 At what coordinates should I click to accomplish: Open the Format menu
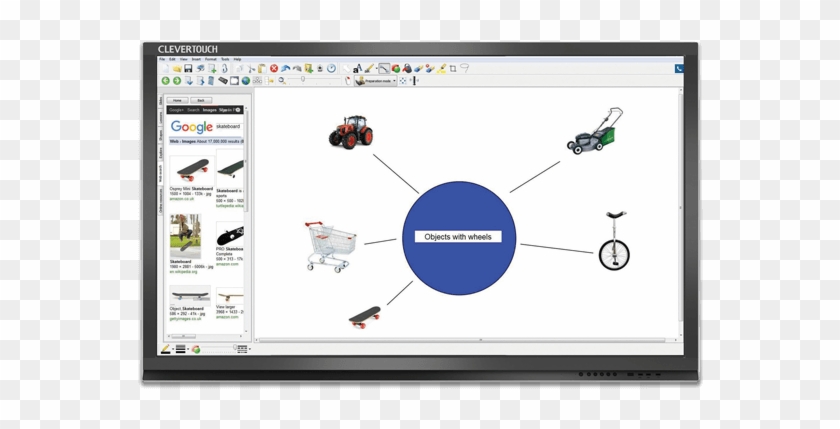pyautogui.click(x=211, y=59)
